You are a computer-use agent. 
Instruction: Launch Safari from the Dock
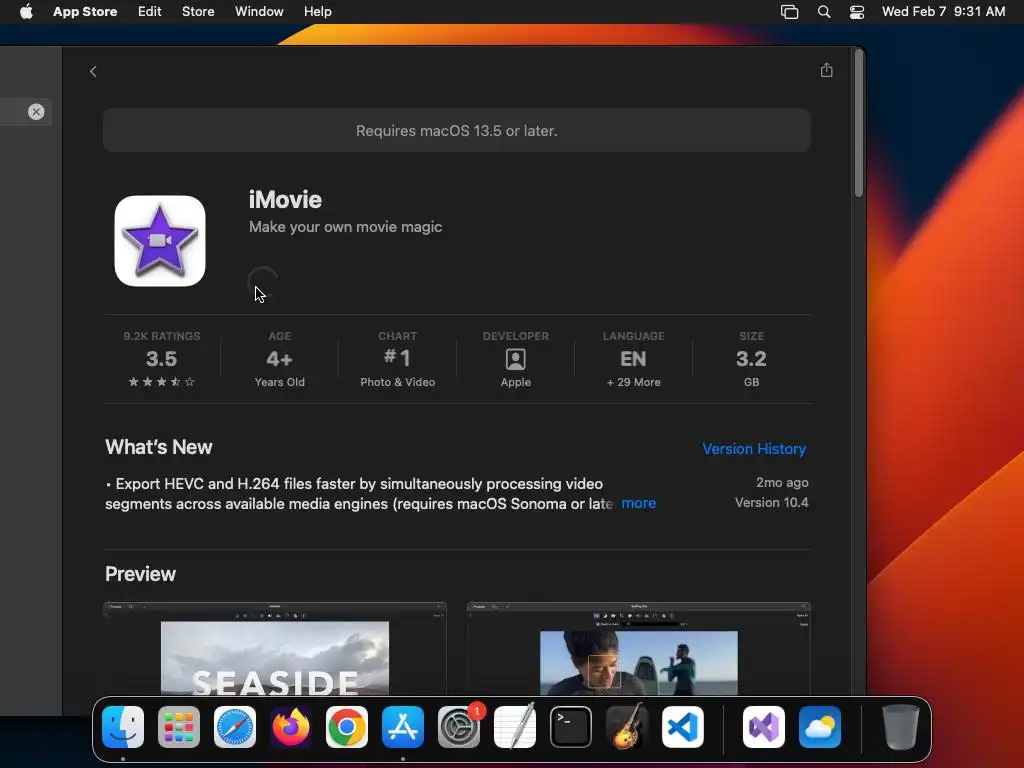(235, 727)
